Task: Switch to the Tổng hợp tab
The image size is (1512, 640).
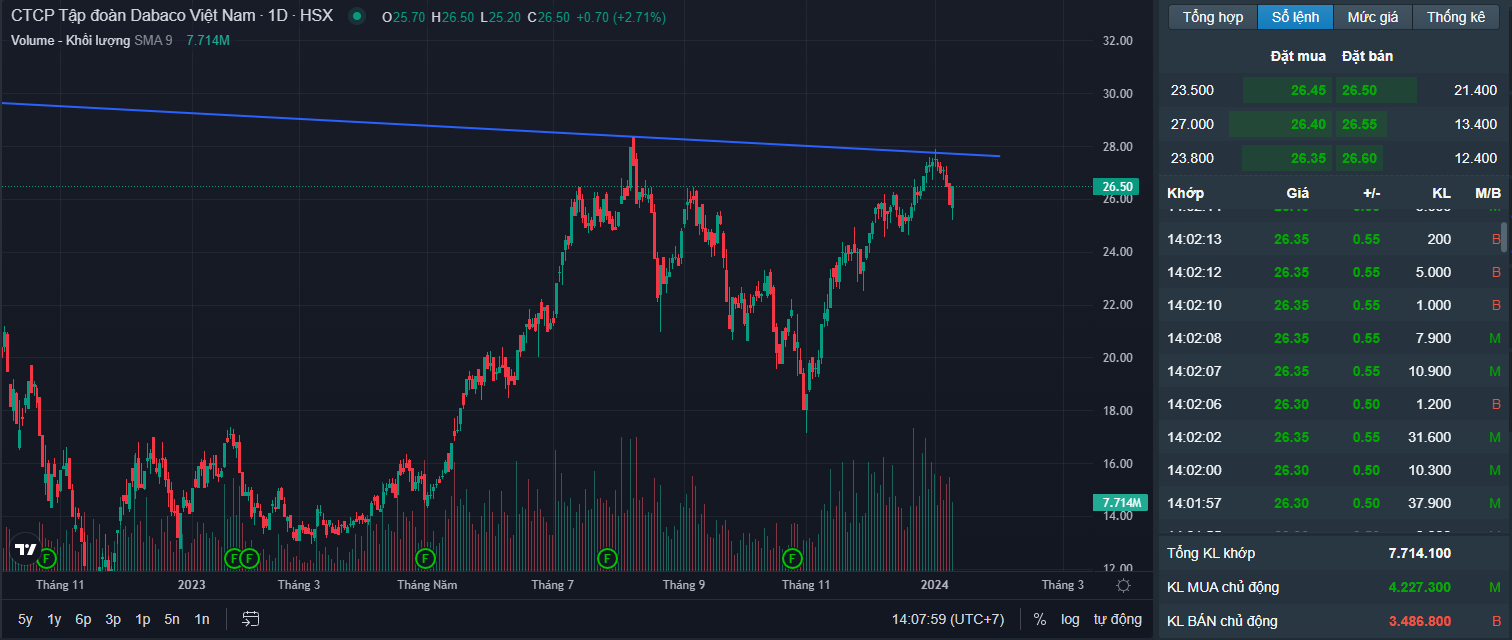Action: (x=1213, y=17)
